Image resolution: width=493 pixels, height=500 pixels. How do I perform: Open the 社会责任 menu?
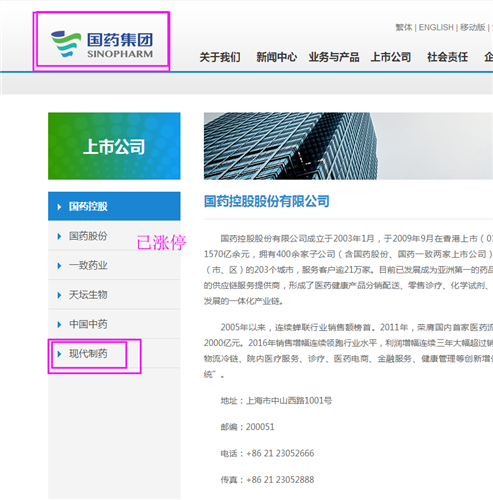(x=448, y=57)
